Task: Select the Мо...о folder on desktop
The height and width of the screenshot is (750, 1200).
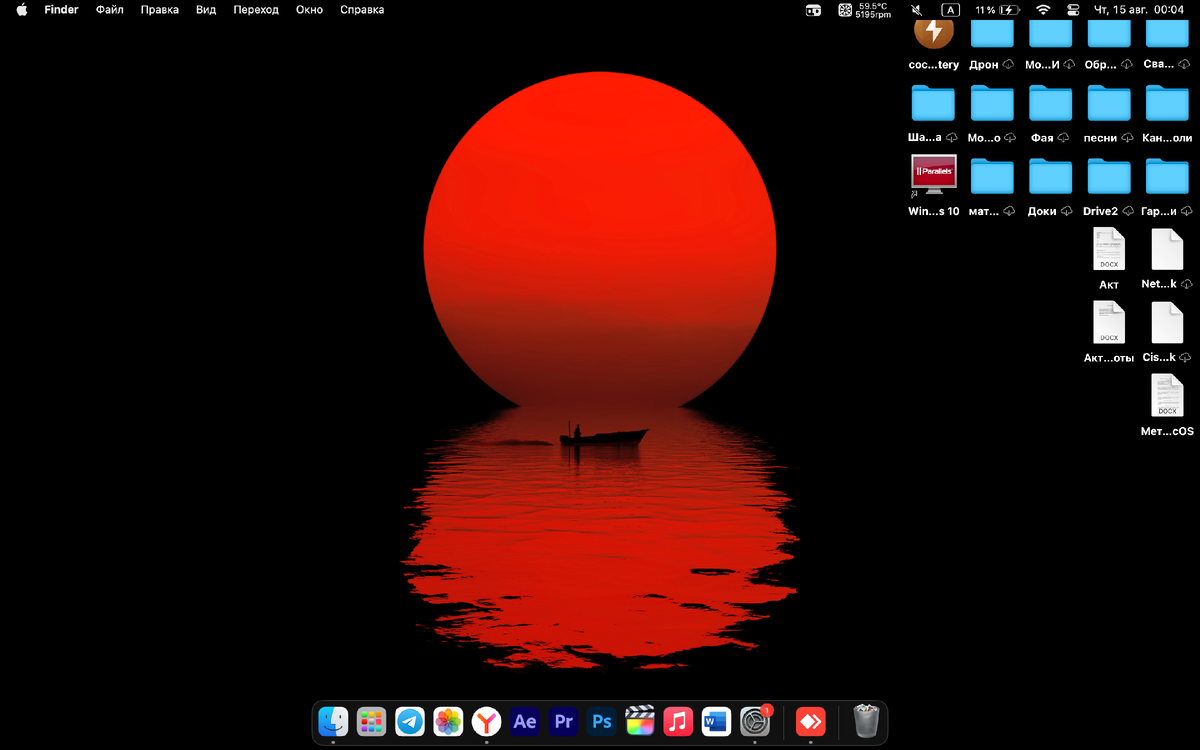Action: pyautogui.click(x=992, y=104)
